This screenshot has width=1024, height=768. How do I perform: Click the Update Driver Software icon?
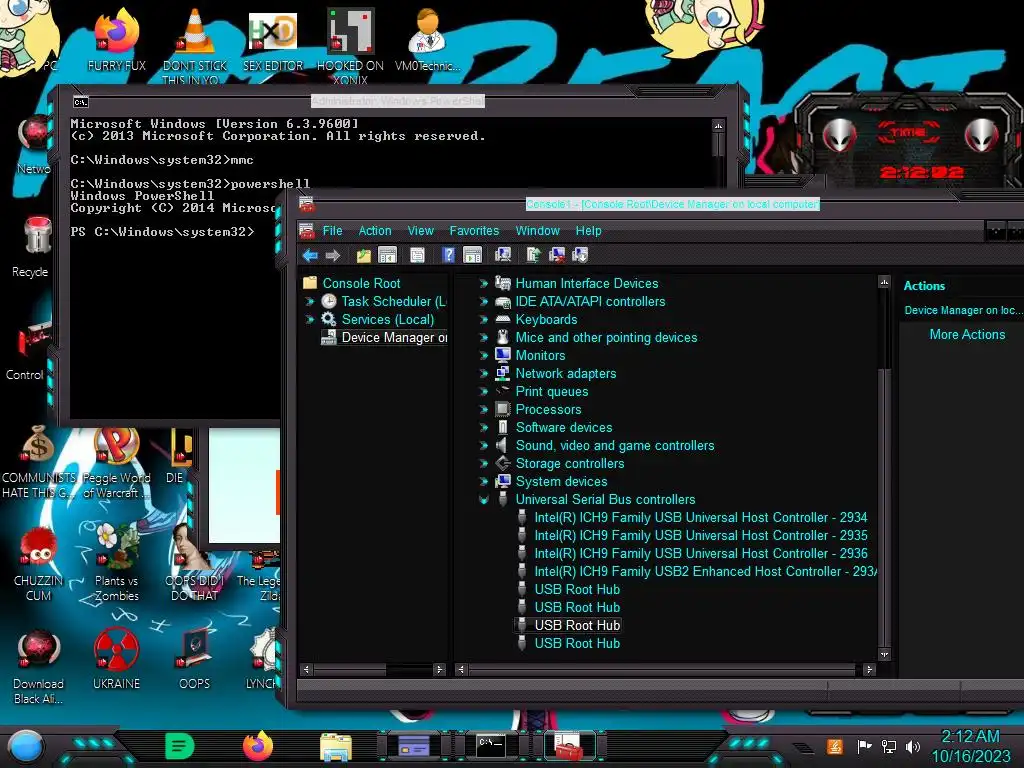(x=534, y=255)
